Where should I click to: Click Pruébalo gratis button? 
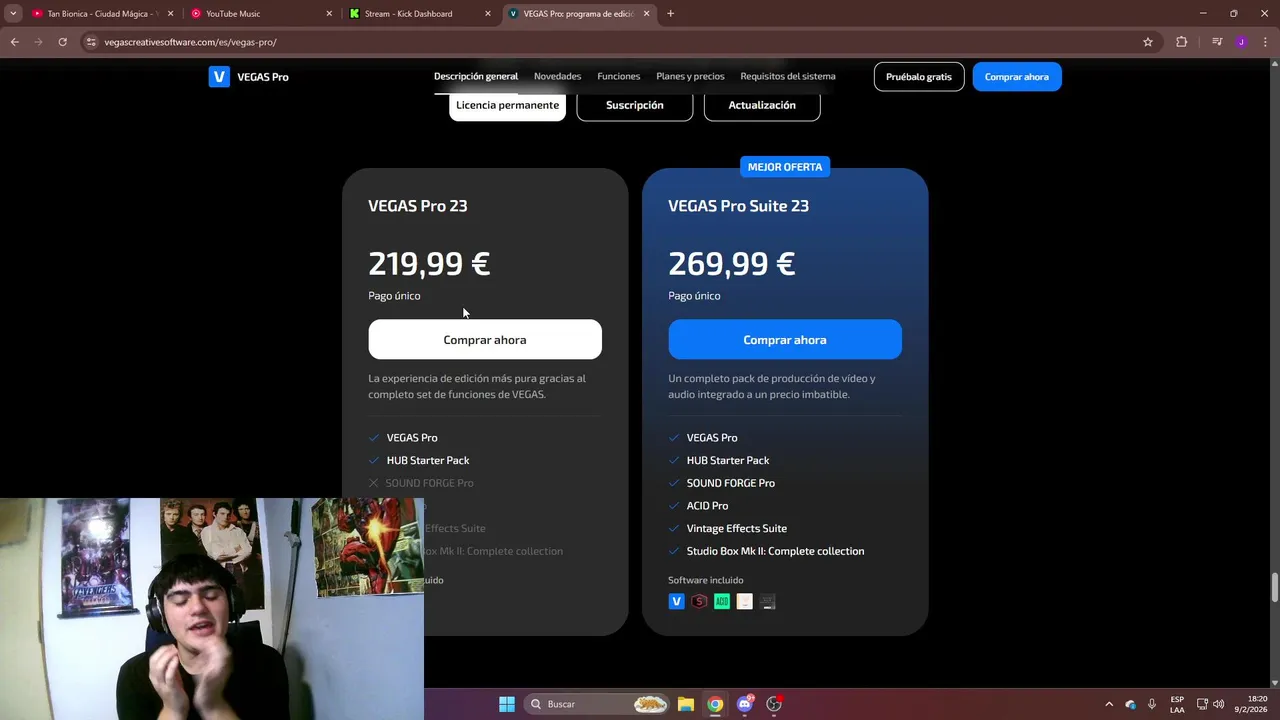click(x=919, y=77)
